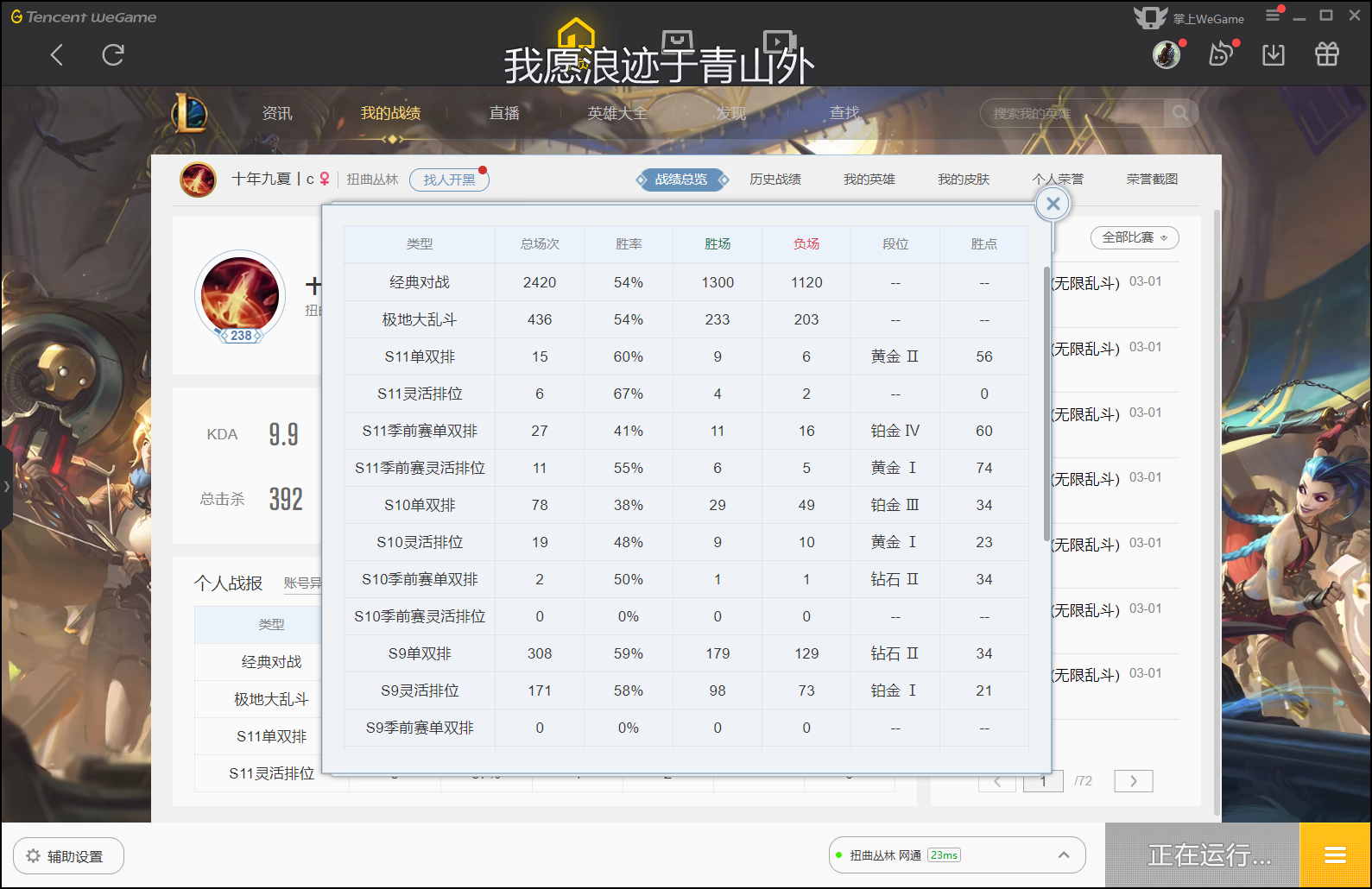This screenshot has height=889, width=1372.
Task: Click the League of Legends logo icon
Action: click(189, 113)
